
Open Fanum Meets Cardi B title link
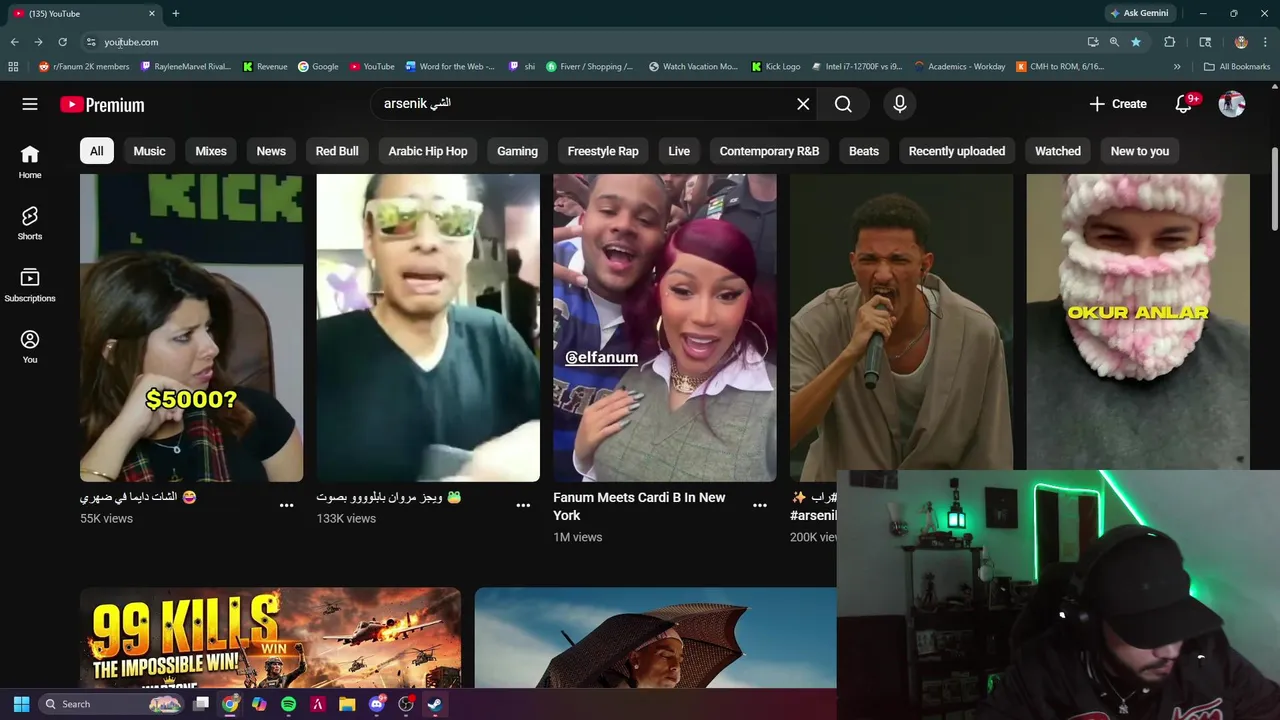coord(639,506)
